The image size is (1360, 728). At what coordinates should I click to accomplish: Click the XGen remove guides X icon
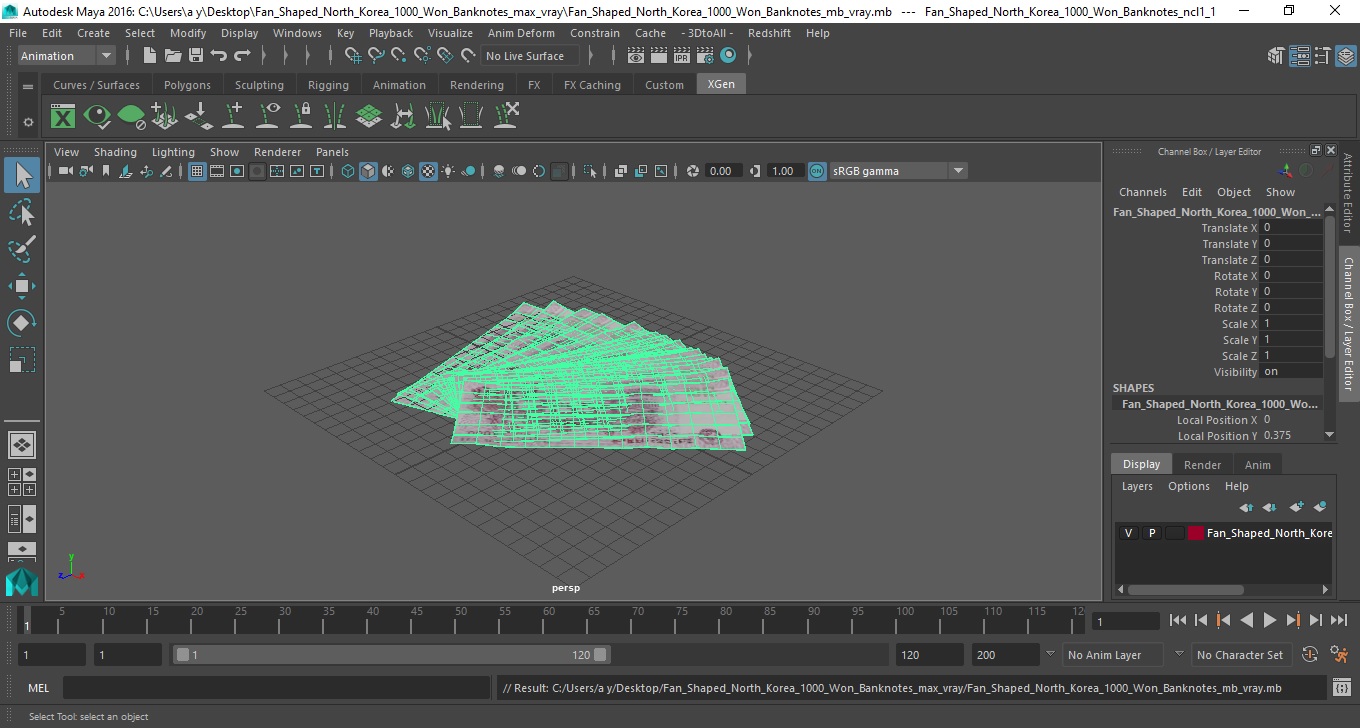(506, 117)
